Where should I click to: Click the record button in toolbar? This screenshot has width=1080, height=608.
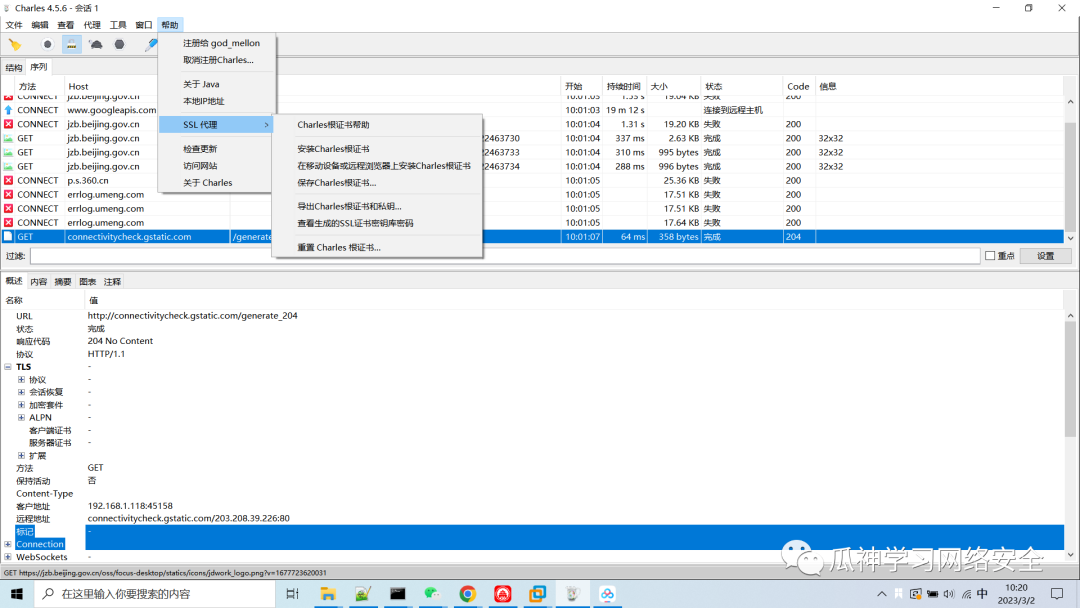click(x=47, y=45)
